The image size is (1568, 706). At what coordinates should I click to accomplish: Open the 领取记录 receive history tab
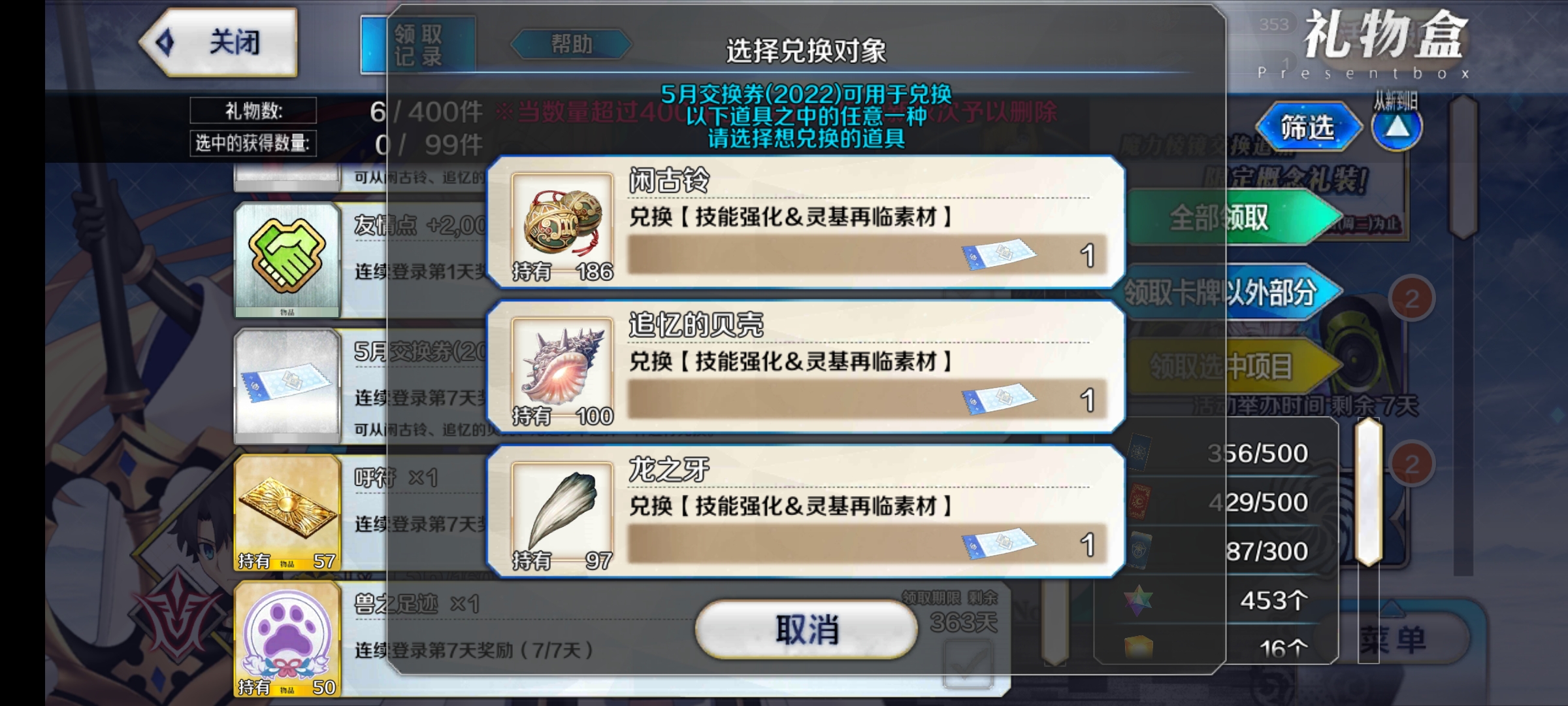click(x=418, y=44)
